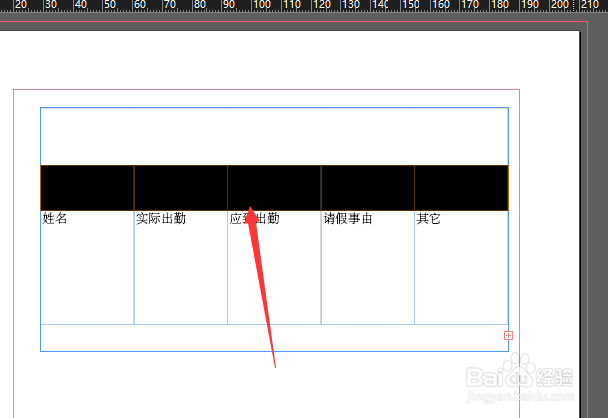Click the '姓名' table cell
Image resolution: width=608 pixels, height=418 pixels.
[87, 268]
